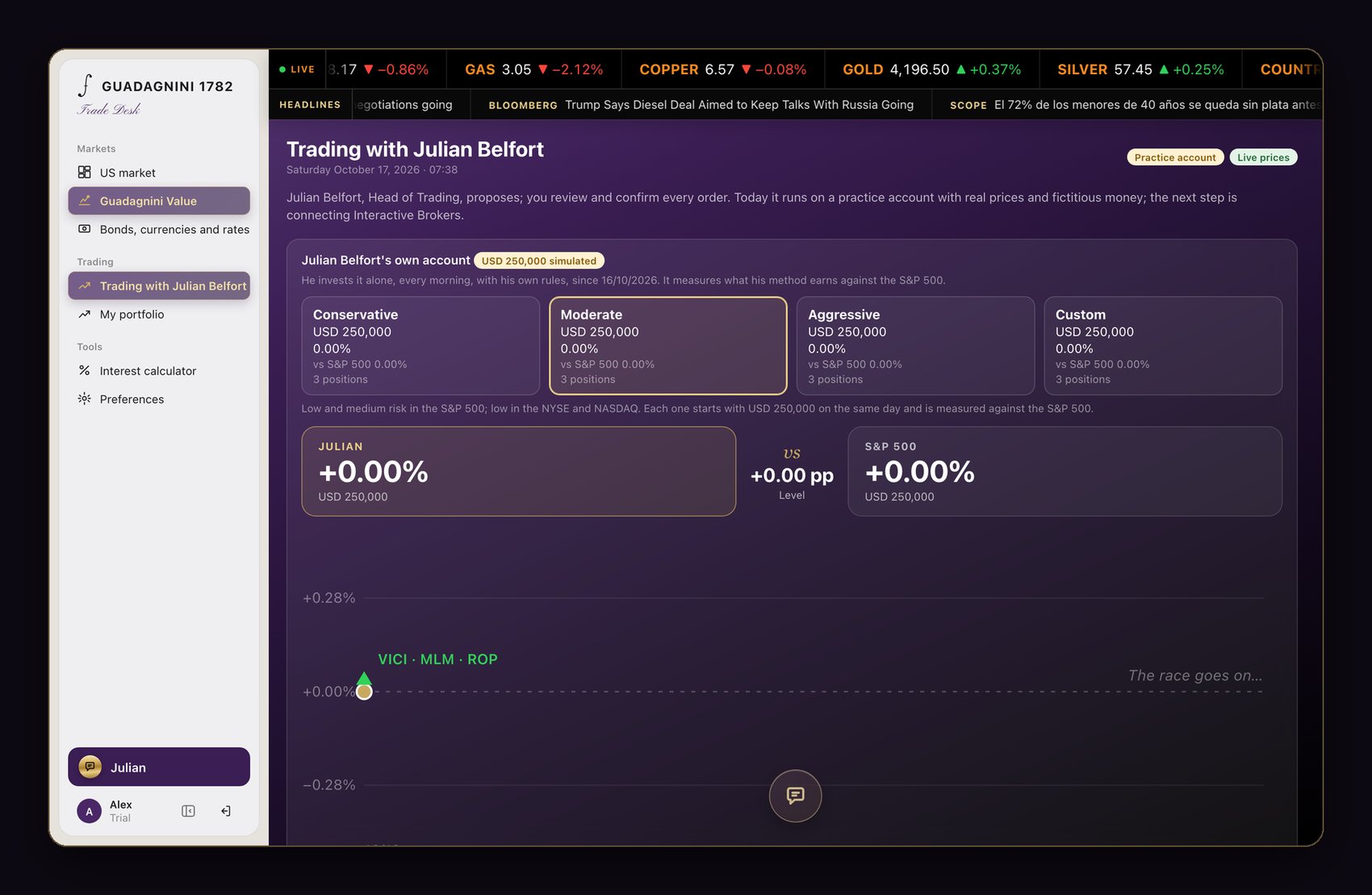Open the Bloomberg Trump Diesel Deal headline
The height and width of the screenshot is (895, 1372).
coord(701,105)
